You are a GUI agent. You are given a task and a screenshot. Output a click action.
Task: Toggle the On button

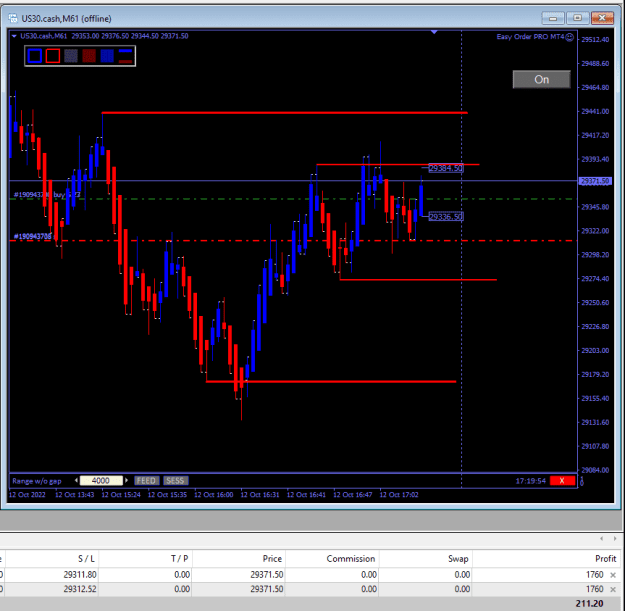(541, 79)
